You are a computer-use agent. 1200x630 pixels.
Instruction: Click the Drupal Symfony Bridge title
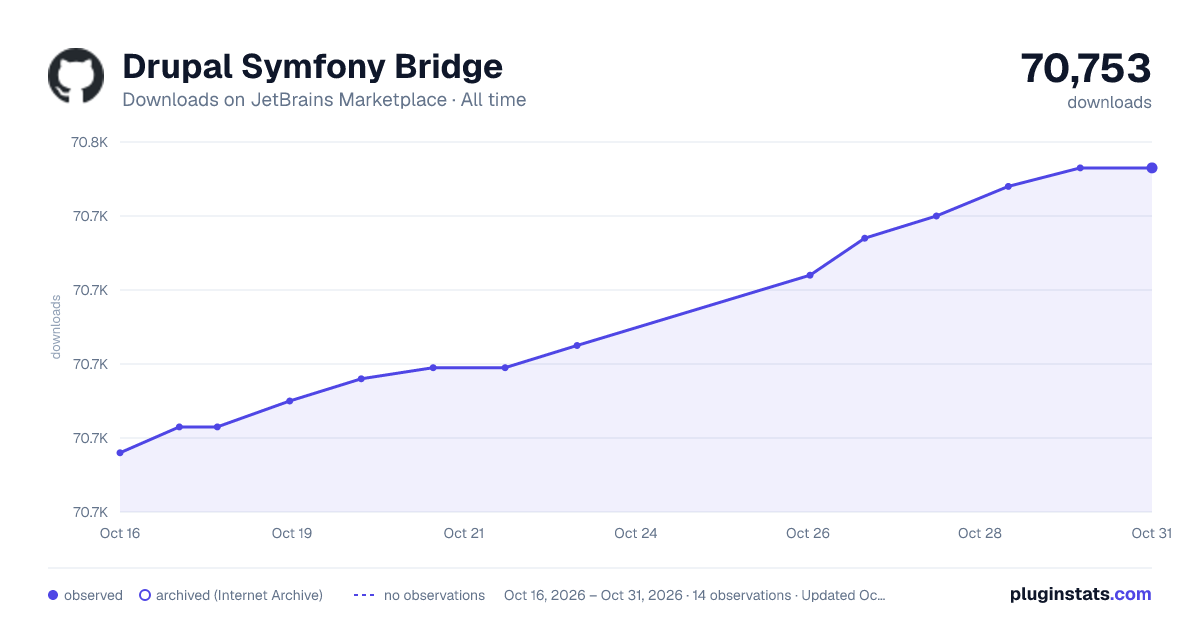click(x=312, y=67)
